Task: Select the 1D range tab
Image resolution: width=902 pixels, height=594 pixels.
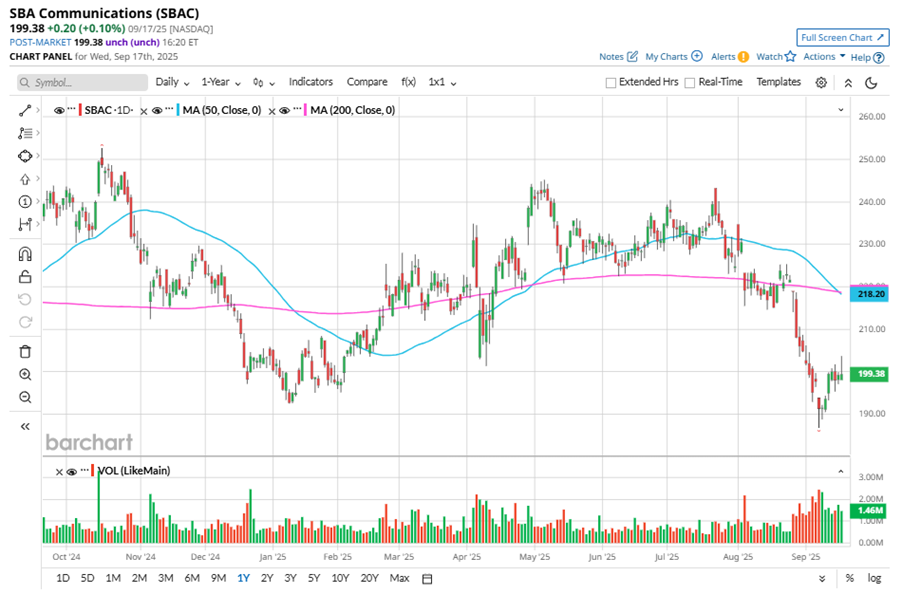Action: 63,578
